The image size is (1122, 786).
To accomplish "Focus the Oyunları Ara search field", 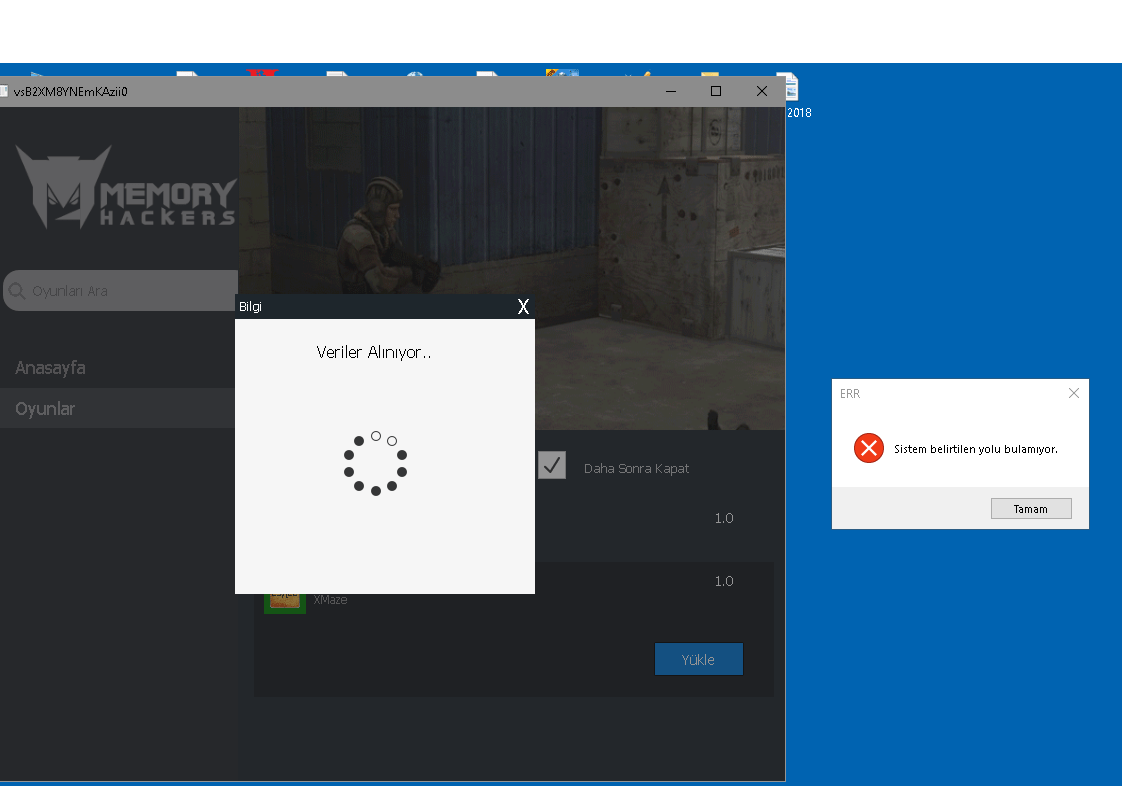I will (121, 291).
